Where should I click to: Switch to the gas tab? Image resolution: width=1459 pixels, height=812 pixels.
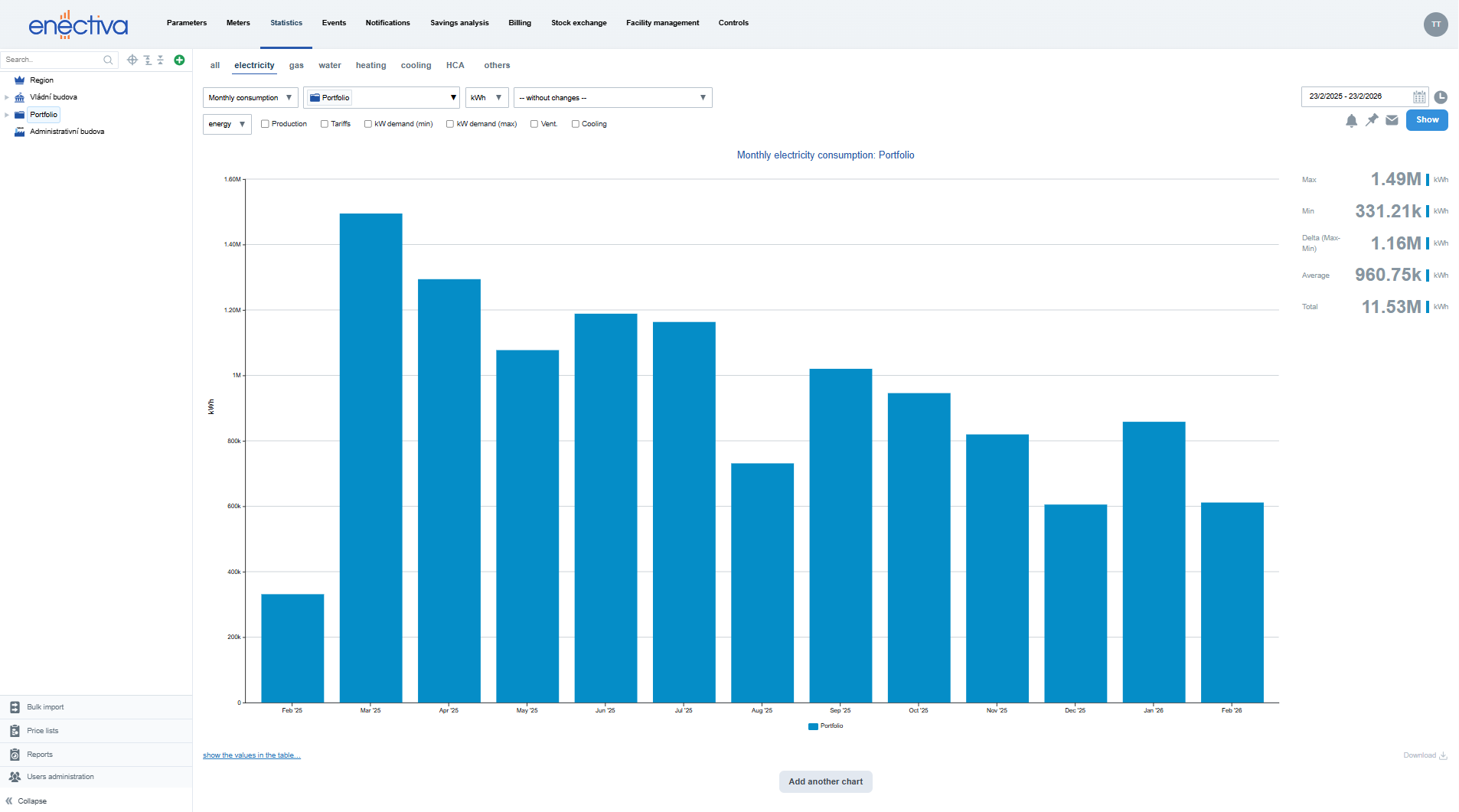pyautogui.click(x=296, y=66)
